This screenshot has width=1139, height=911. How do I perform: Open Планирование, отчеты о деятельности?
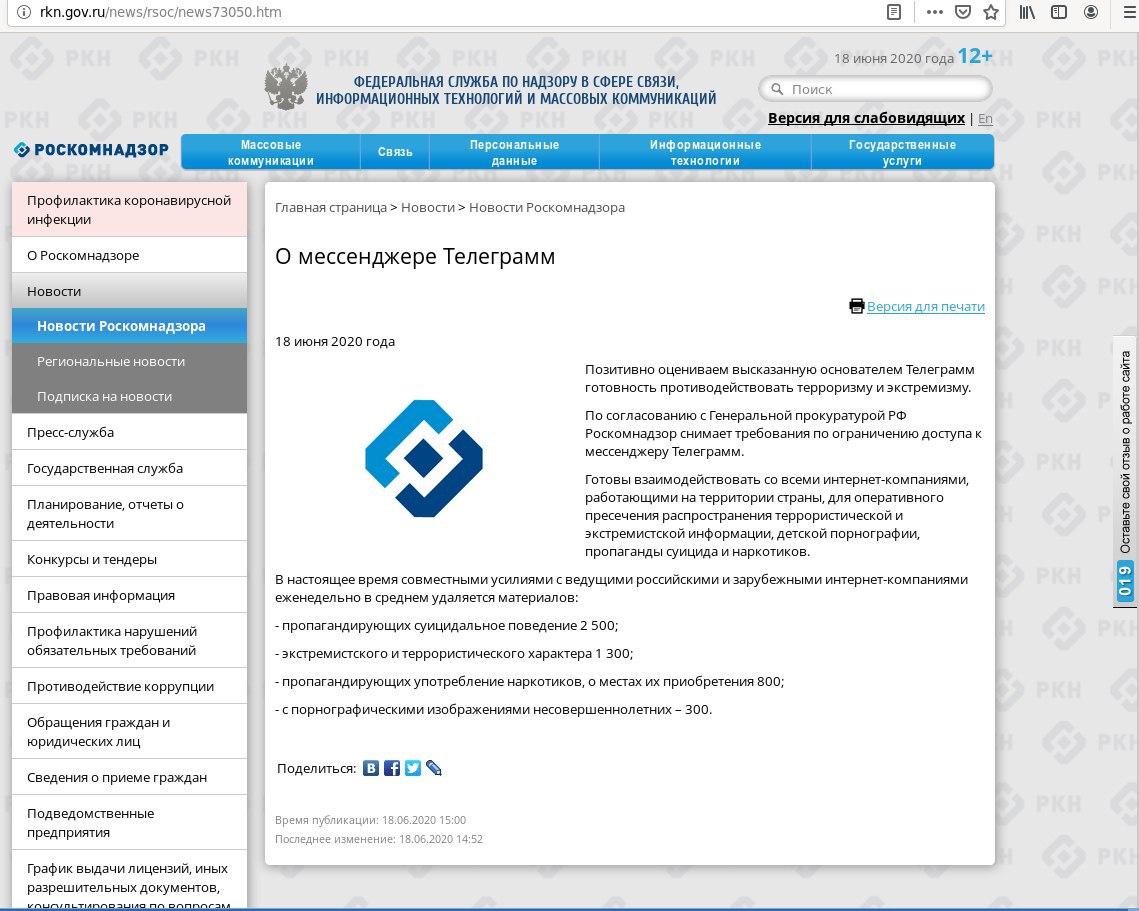point(129,514)
